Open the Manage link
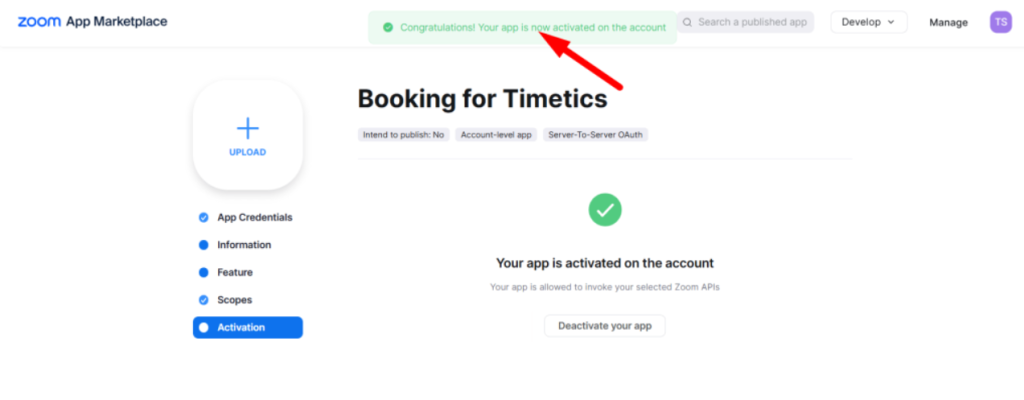The height and width of the screenshot is (400, 1024). pyautogui.click(x=948, y=22)
